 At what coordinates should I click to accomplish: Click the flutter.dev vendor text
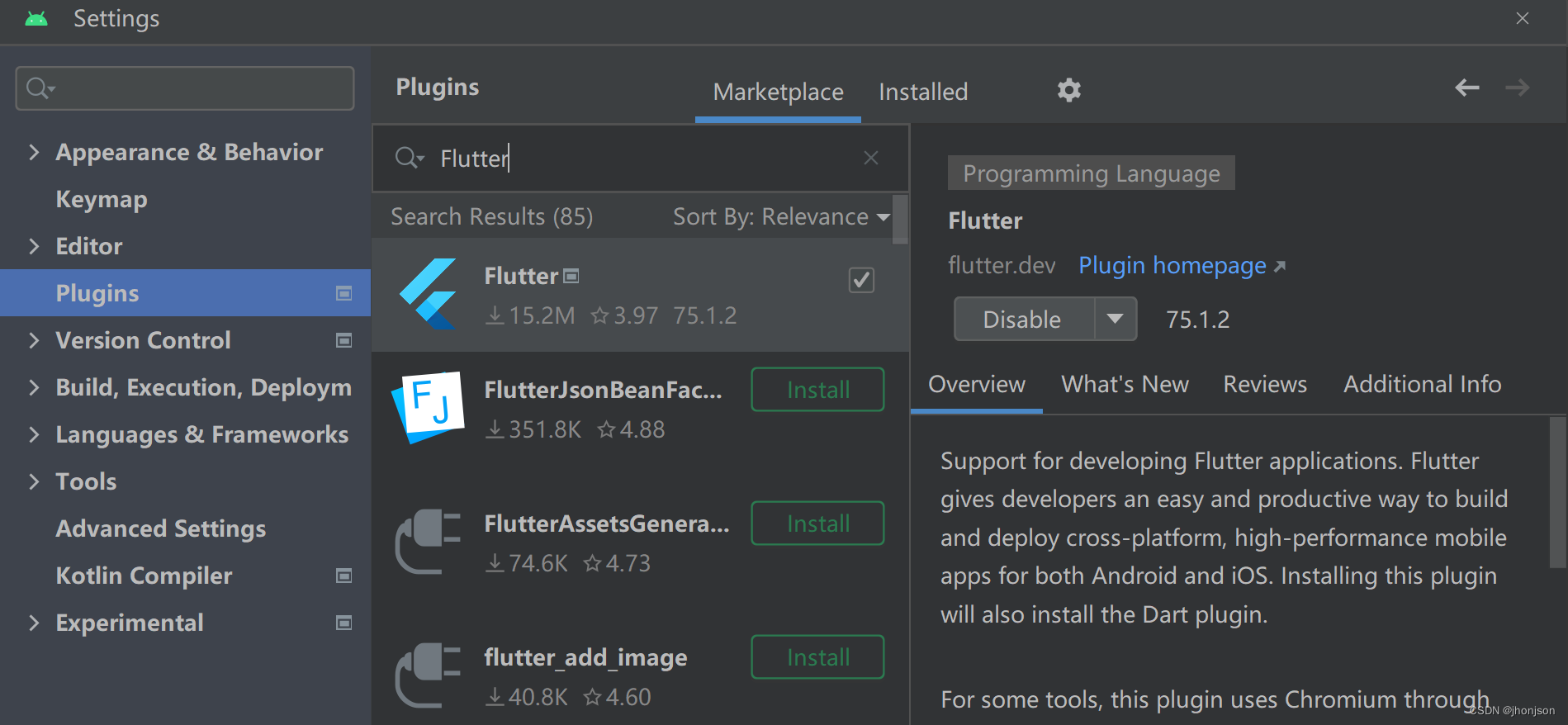coord(1002,265)
